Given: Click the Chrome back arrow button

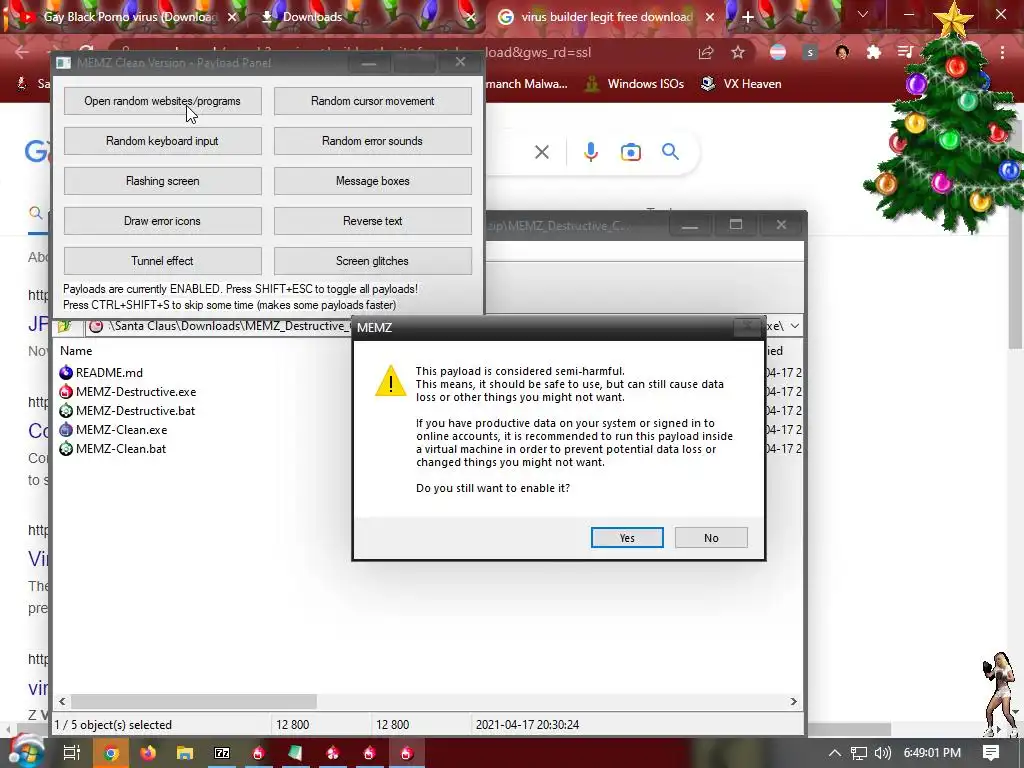Looking at the screenshot, I should (22, 53).
